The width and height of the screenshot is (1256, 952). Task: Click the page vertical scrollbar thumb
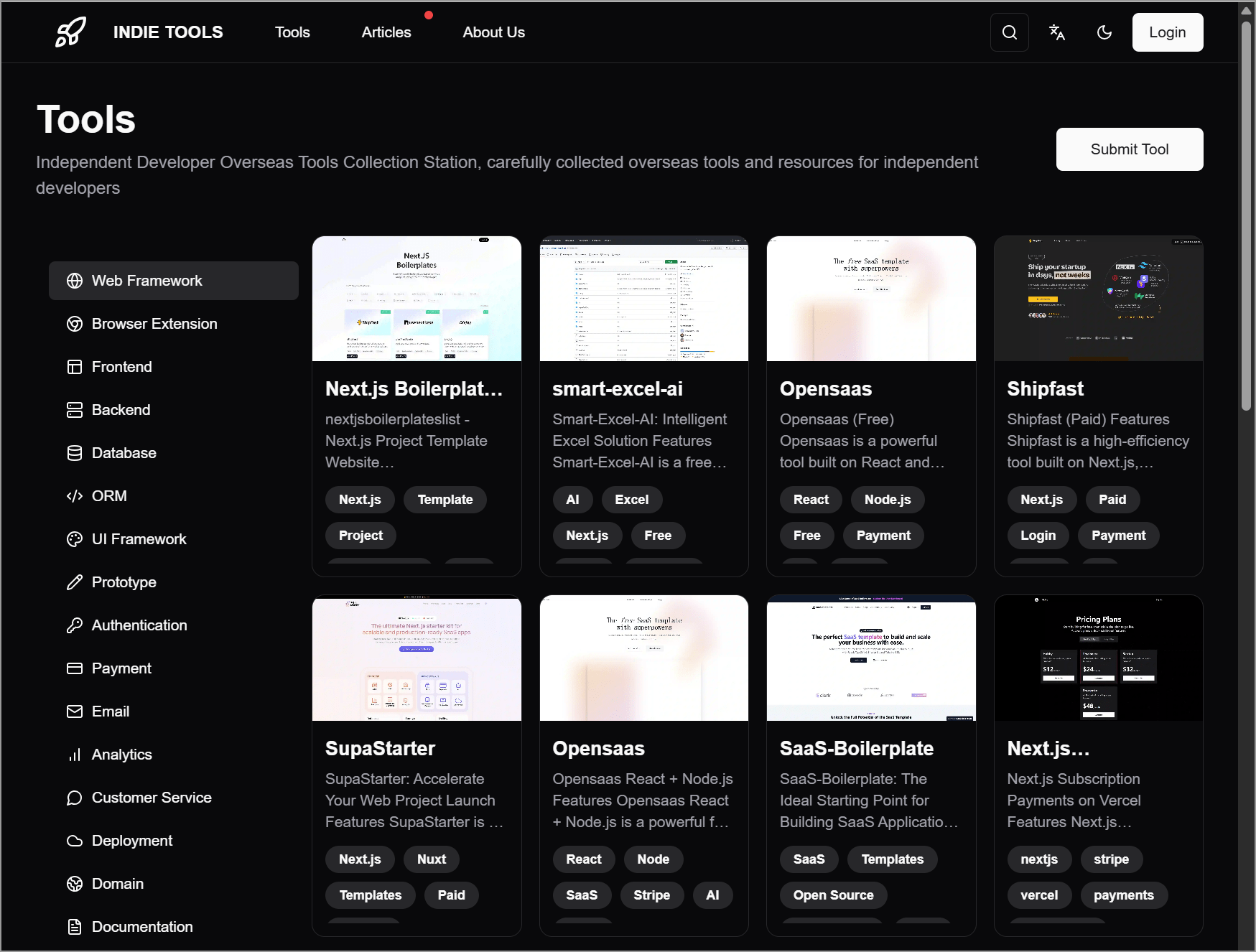click(x=1246, y=215)
